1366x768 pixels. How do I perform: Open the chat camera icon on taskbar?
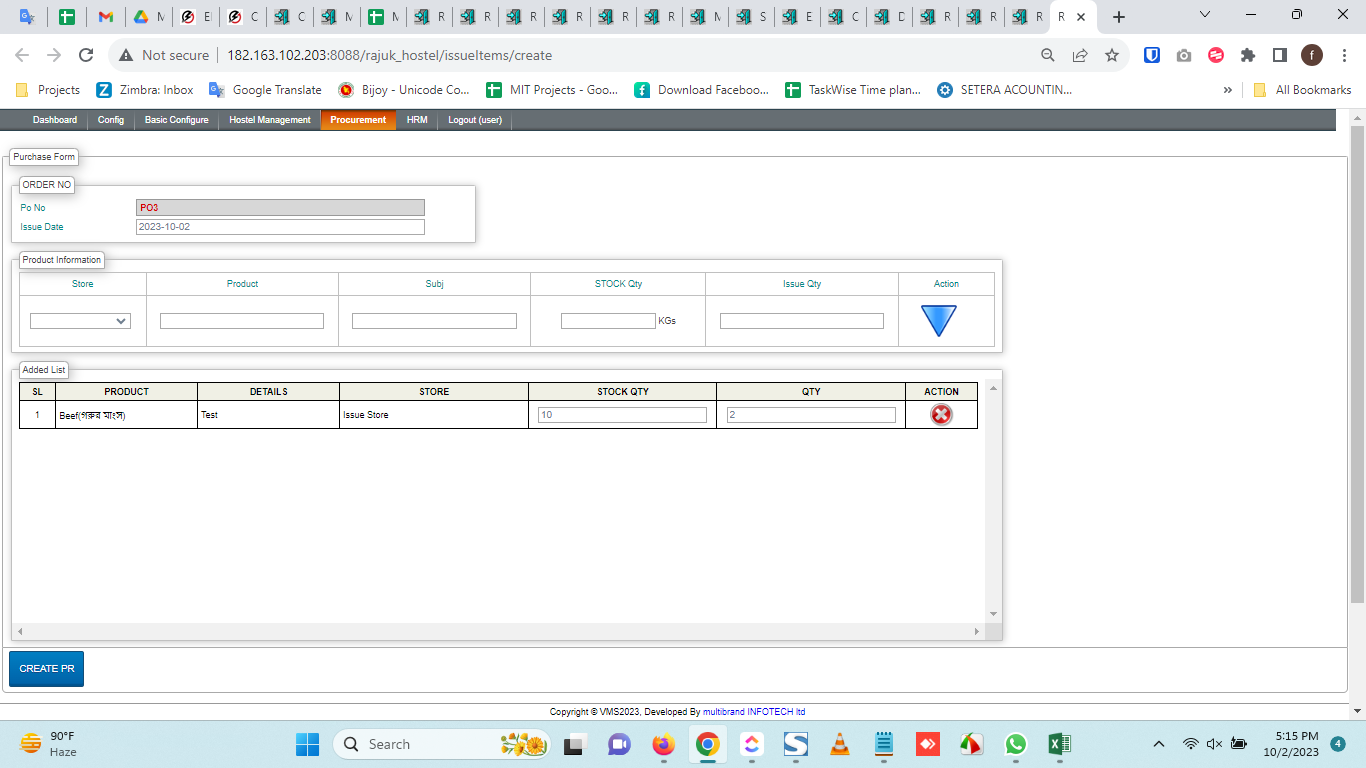click(x=619, y=744)
